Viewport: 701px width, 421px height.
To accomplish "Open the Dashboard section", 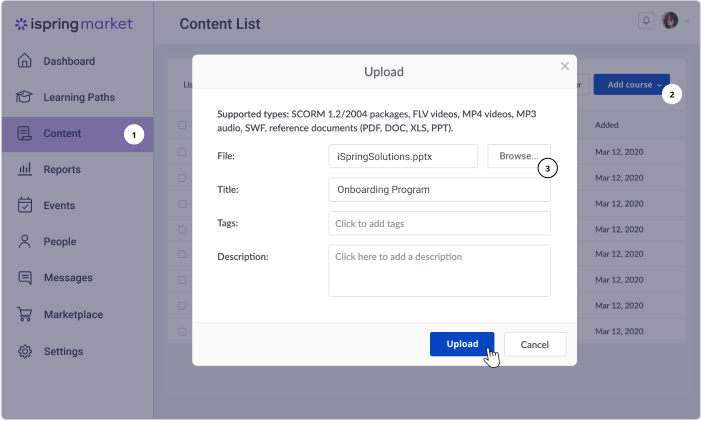I will 69,61.
